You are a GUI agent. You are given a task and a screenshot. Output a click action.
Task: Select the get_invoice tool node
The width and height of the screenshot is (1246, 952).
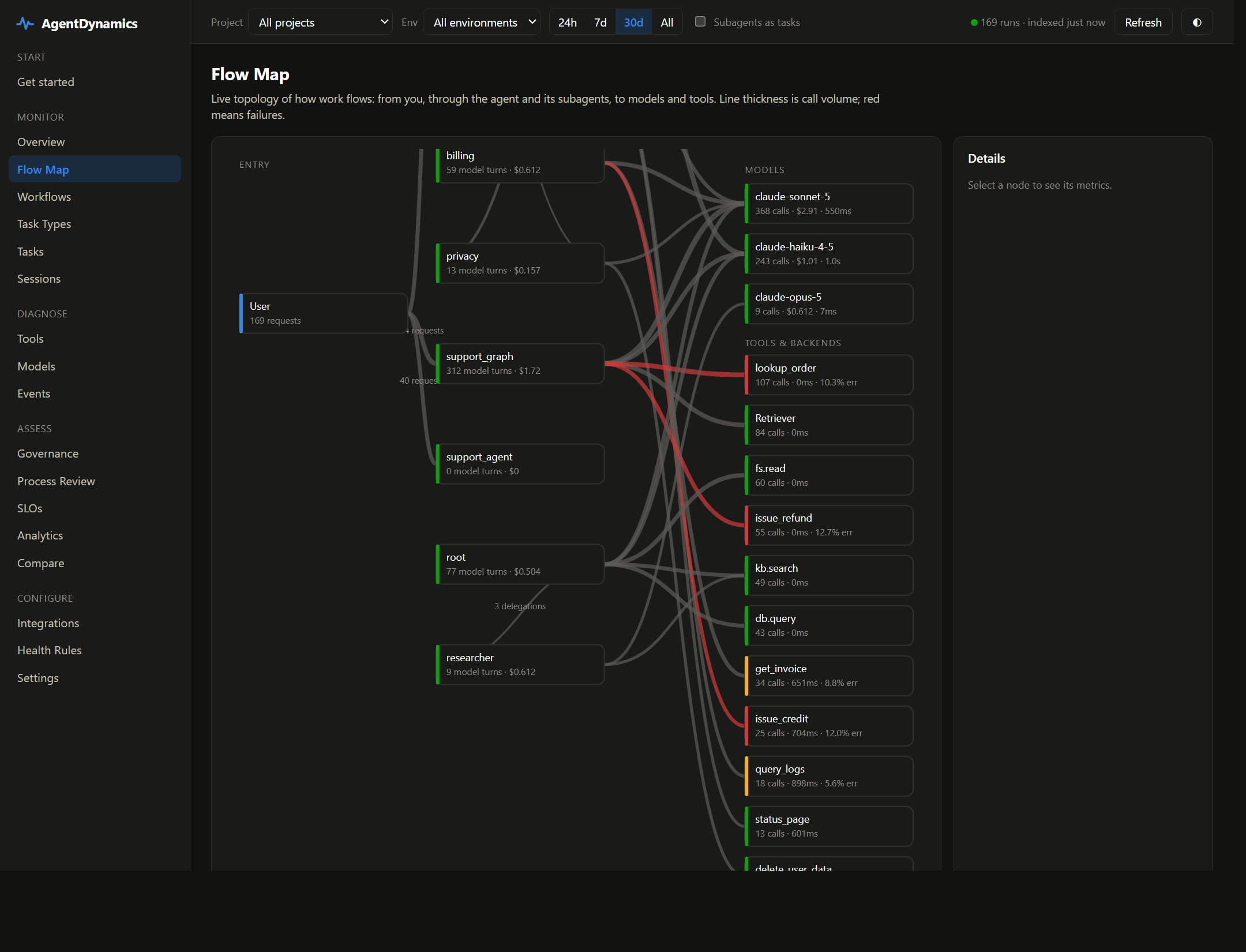tap(829, 676)
